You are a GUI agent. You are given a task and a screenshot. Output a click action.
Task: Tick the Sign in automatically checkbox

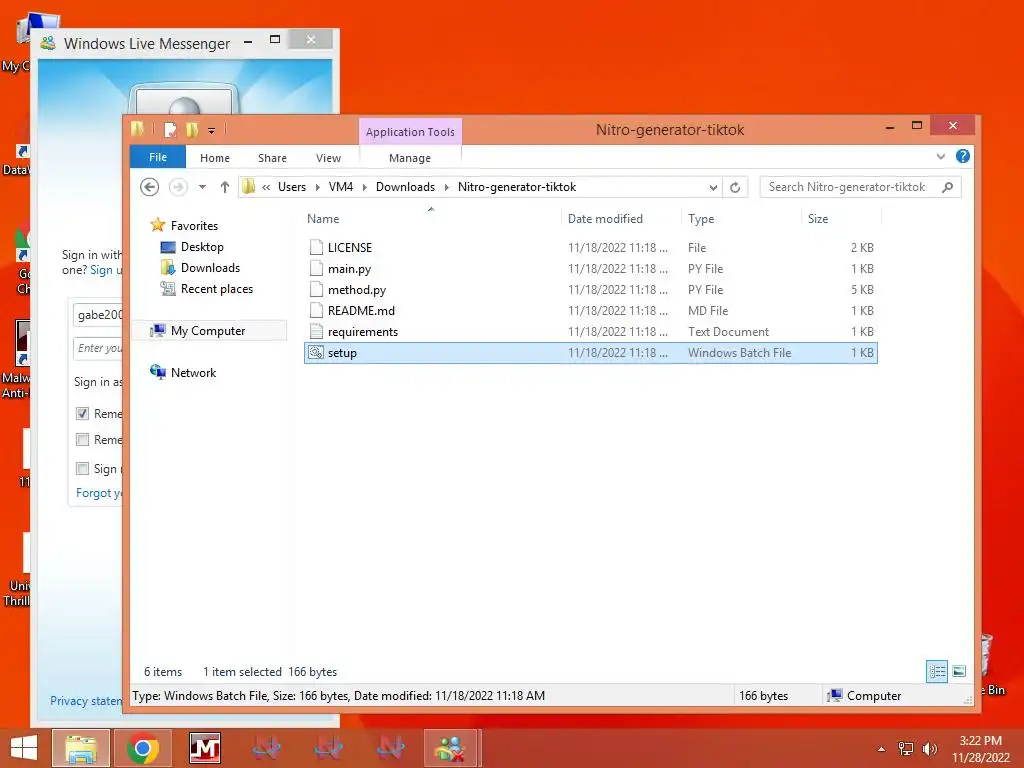coord(82,468)
